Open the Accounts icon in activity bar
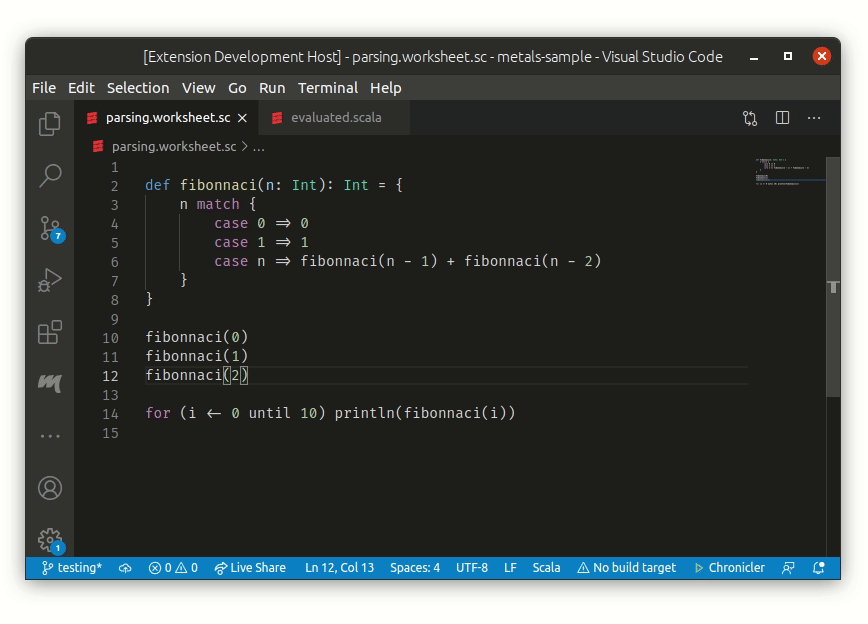The width and height of the screenshot is (868, 624). pos(50,488)
